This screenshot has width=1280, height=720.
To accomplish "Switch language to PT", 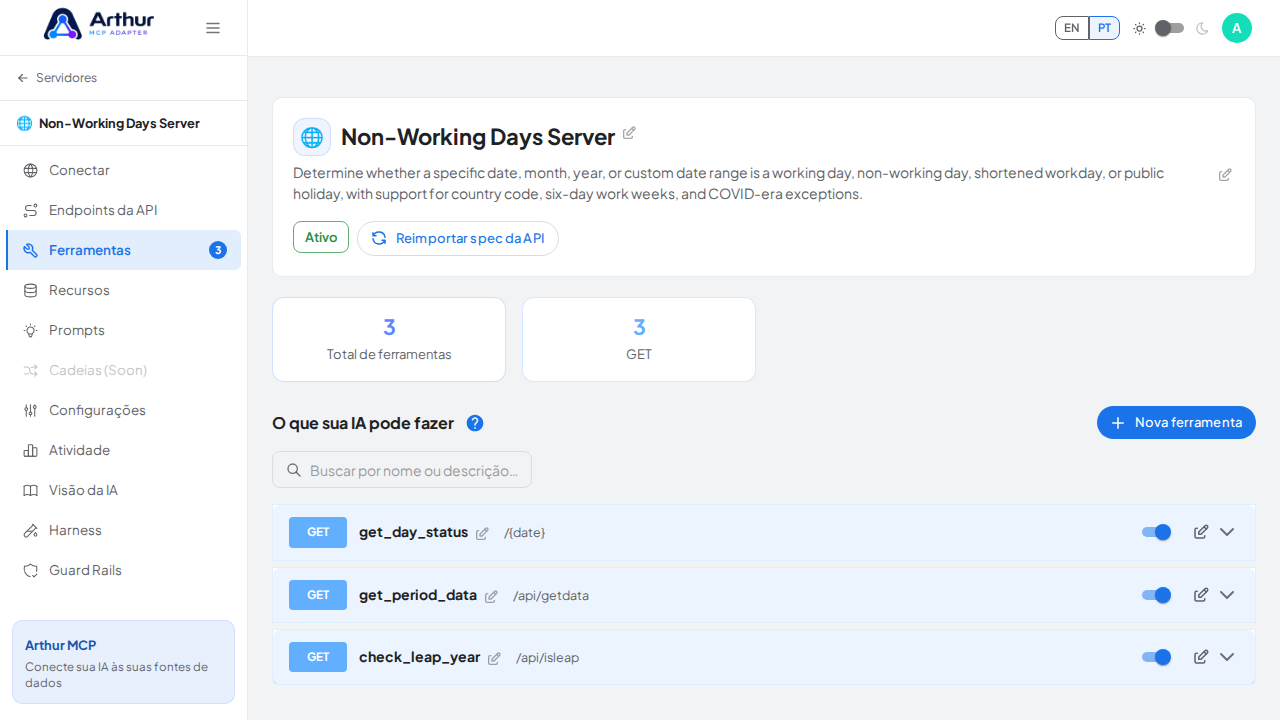I will [1104, 28].
